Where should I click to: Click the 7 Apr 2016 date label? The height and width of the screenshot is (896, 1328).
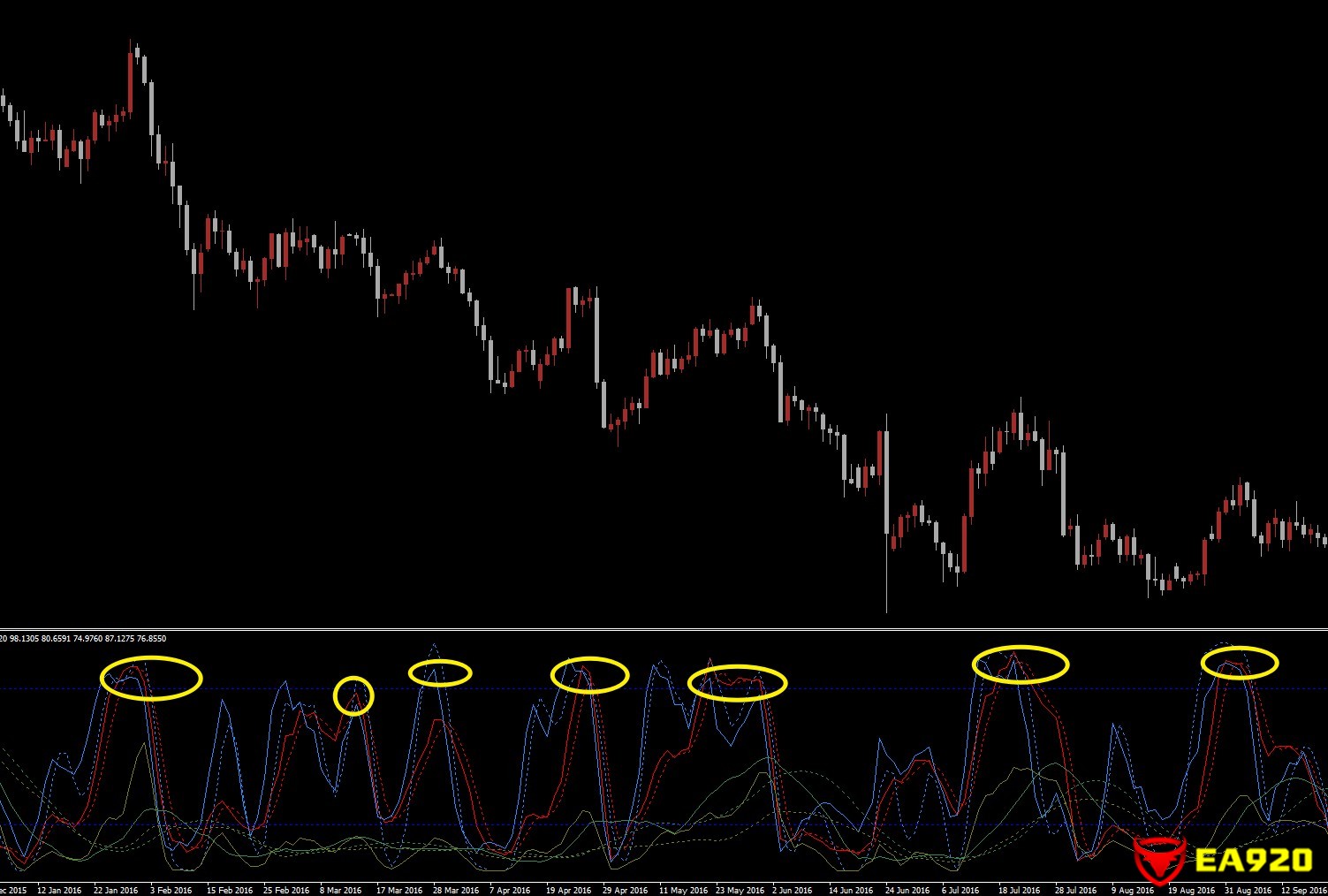pyautogui.click(x=510, y=890)
